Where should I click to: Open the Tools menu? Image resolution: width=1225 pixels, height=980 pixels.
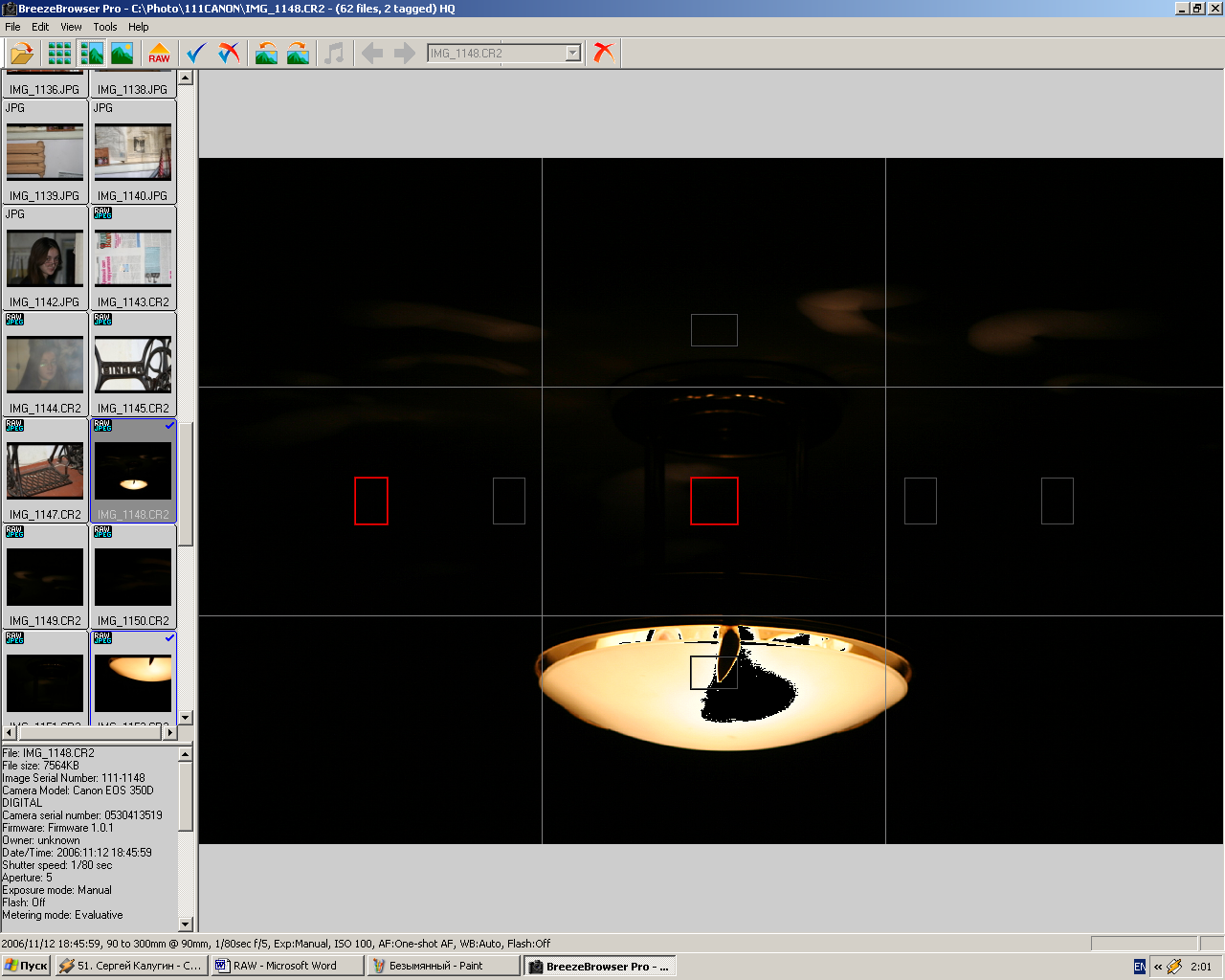tap(105, 27)
